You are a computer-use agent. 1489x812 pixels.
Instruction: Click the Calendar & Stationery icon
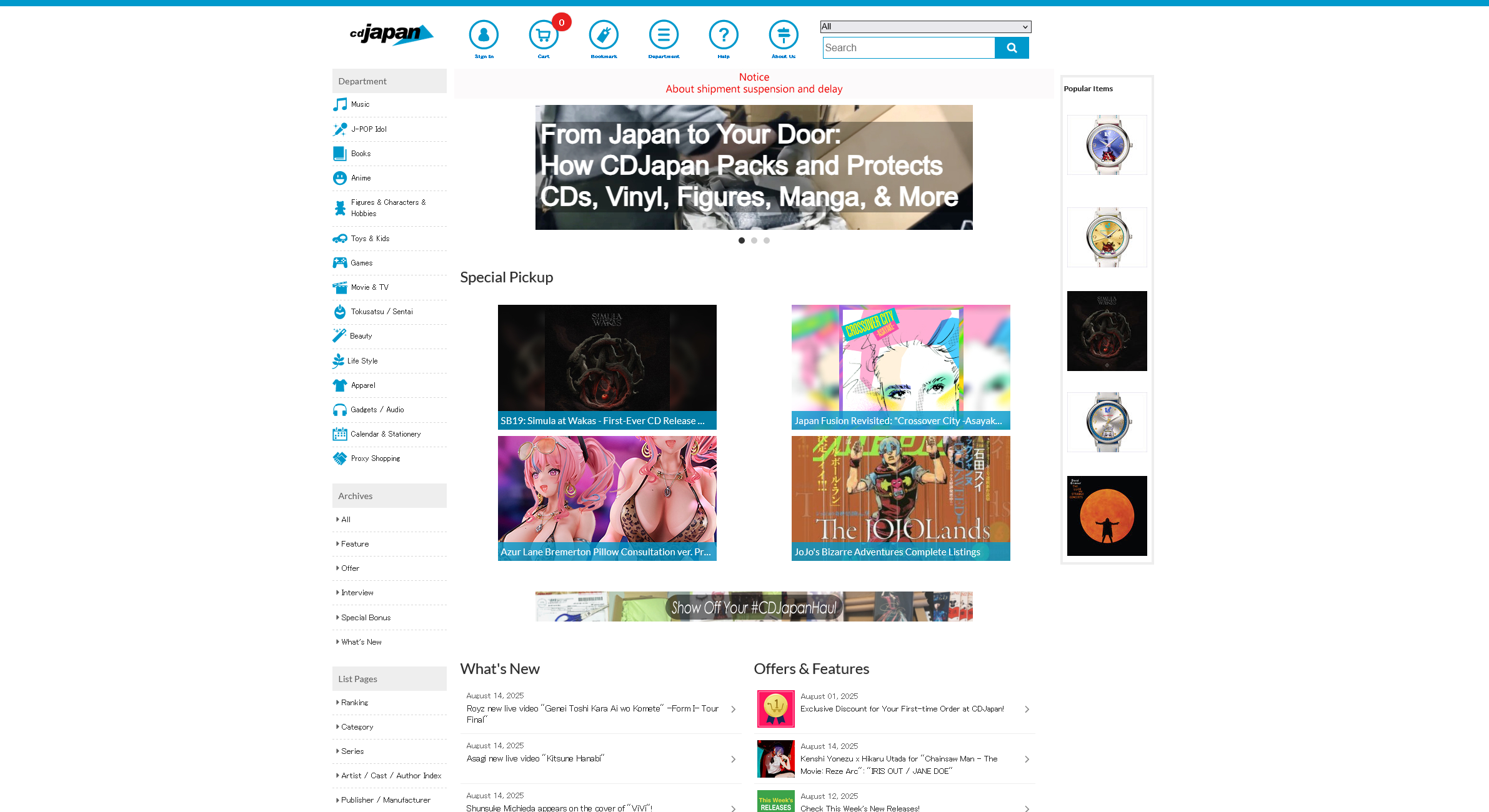[340, 434]
